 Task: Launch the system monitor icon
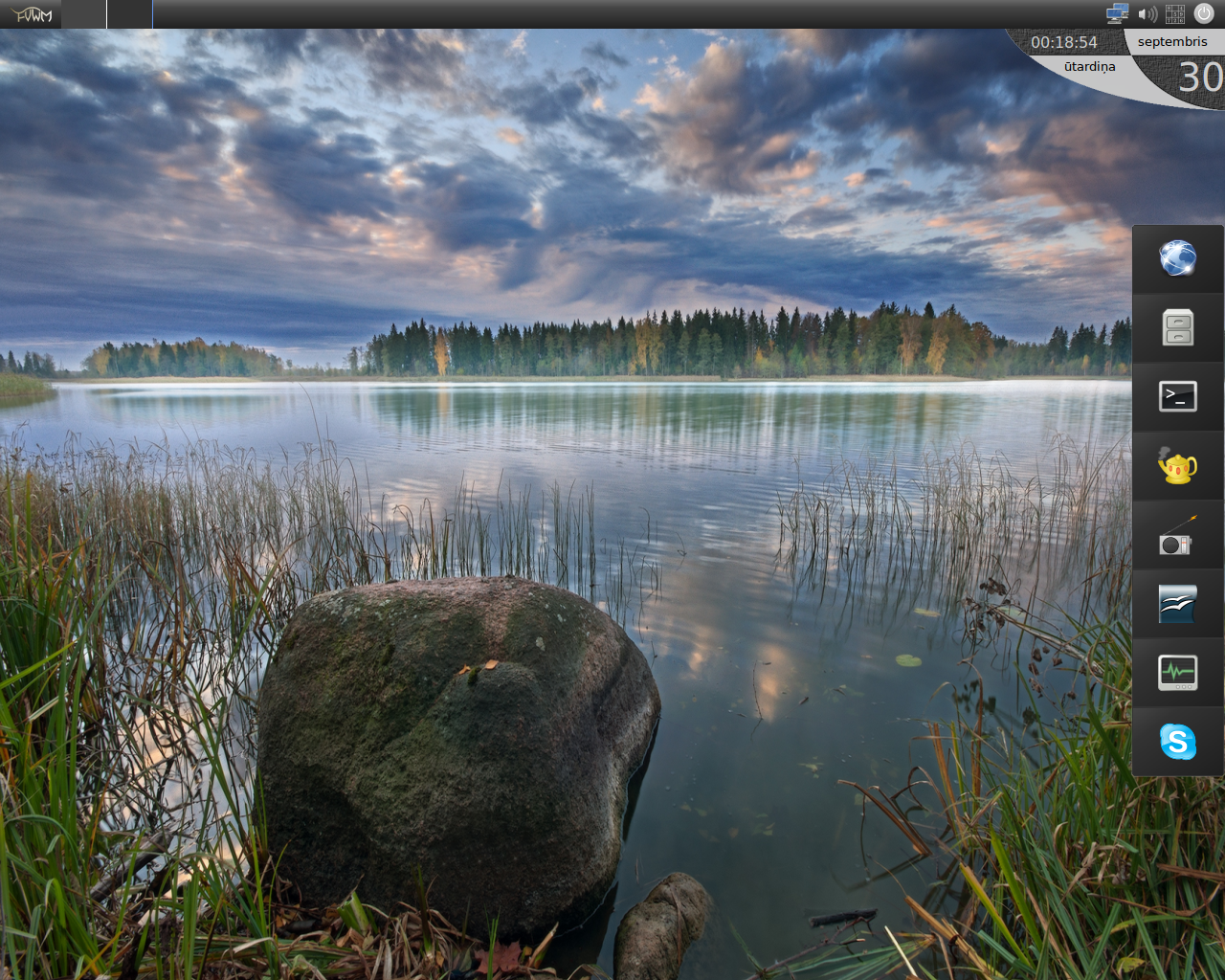click(x=1178, y=673)
